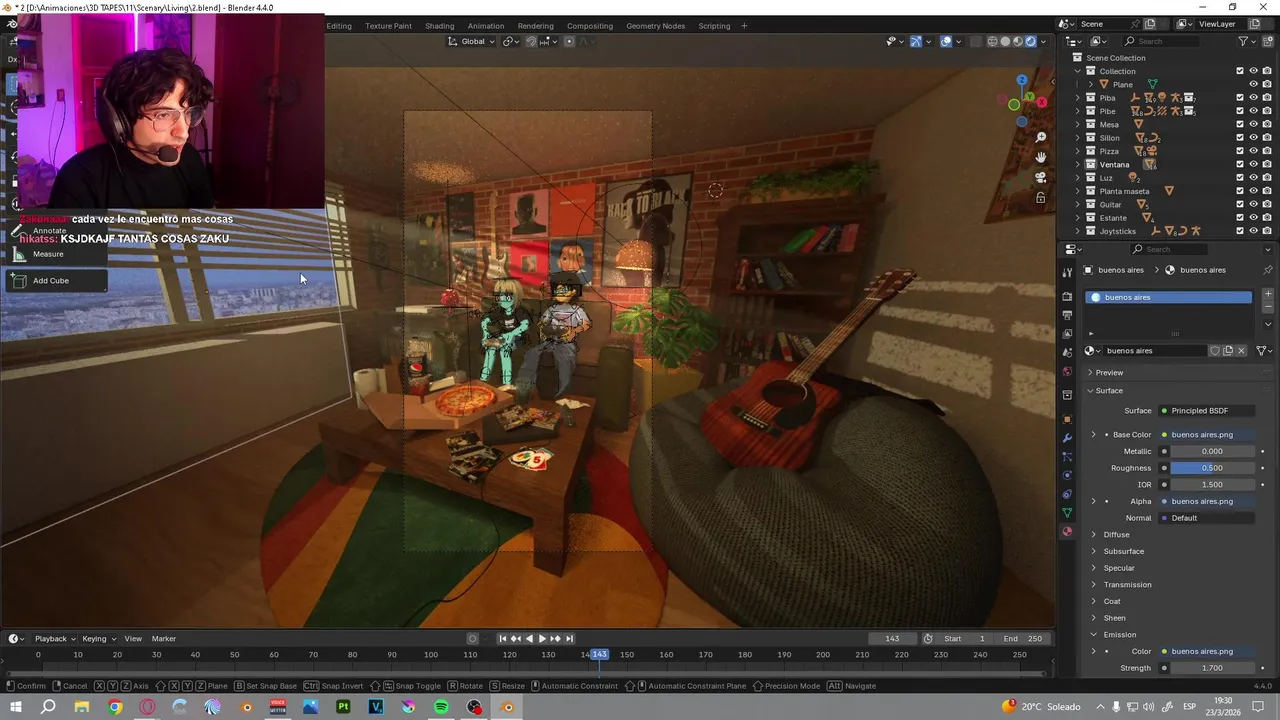The width and height of the screenshot is (1280, 720).
Task: Open the timeline Playback menu
Action: coord(54,639)
